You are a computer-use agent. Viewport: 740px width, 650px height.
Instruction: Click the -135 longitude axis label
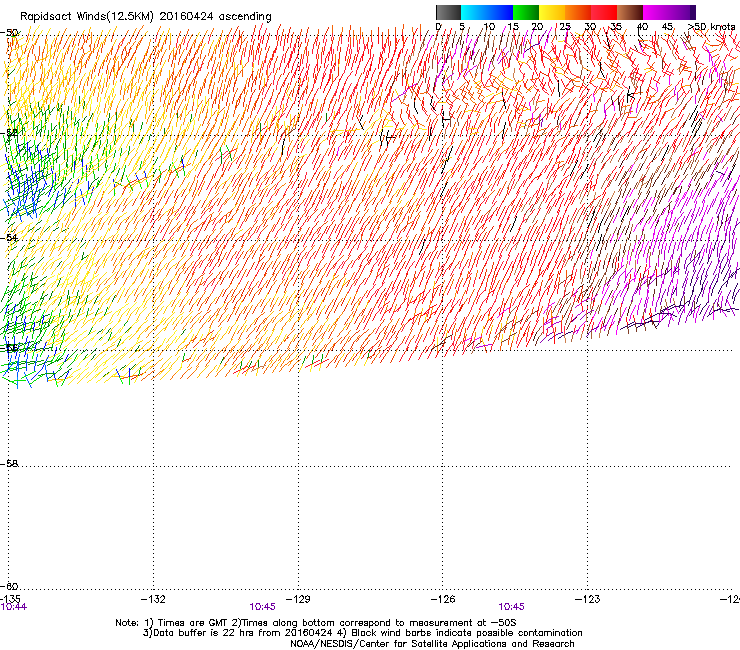click(10, 599)
